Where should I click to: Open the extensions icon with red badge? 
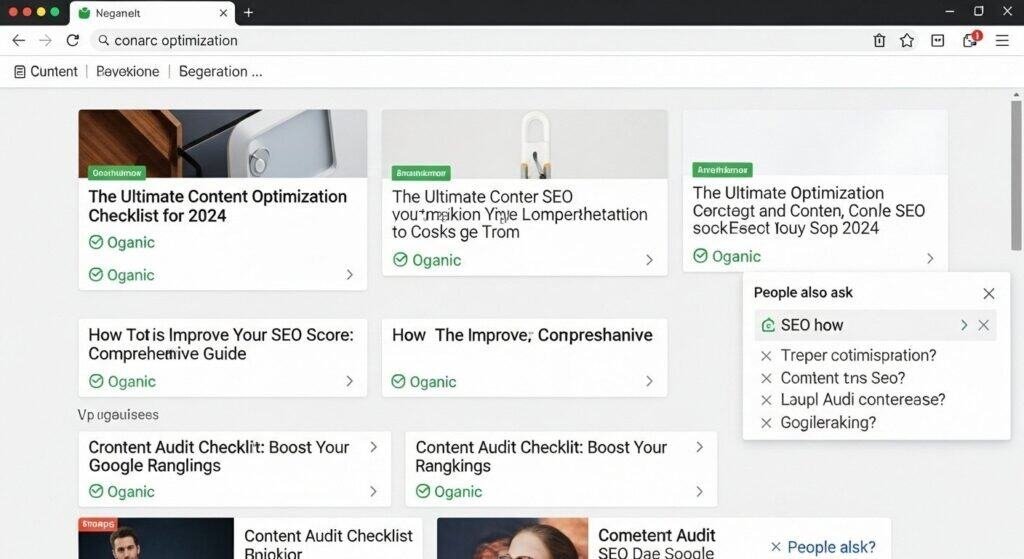pyautogui.click(x=971, y=40)
